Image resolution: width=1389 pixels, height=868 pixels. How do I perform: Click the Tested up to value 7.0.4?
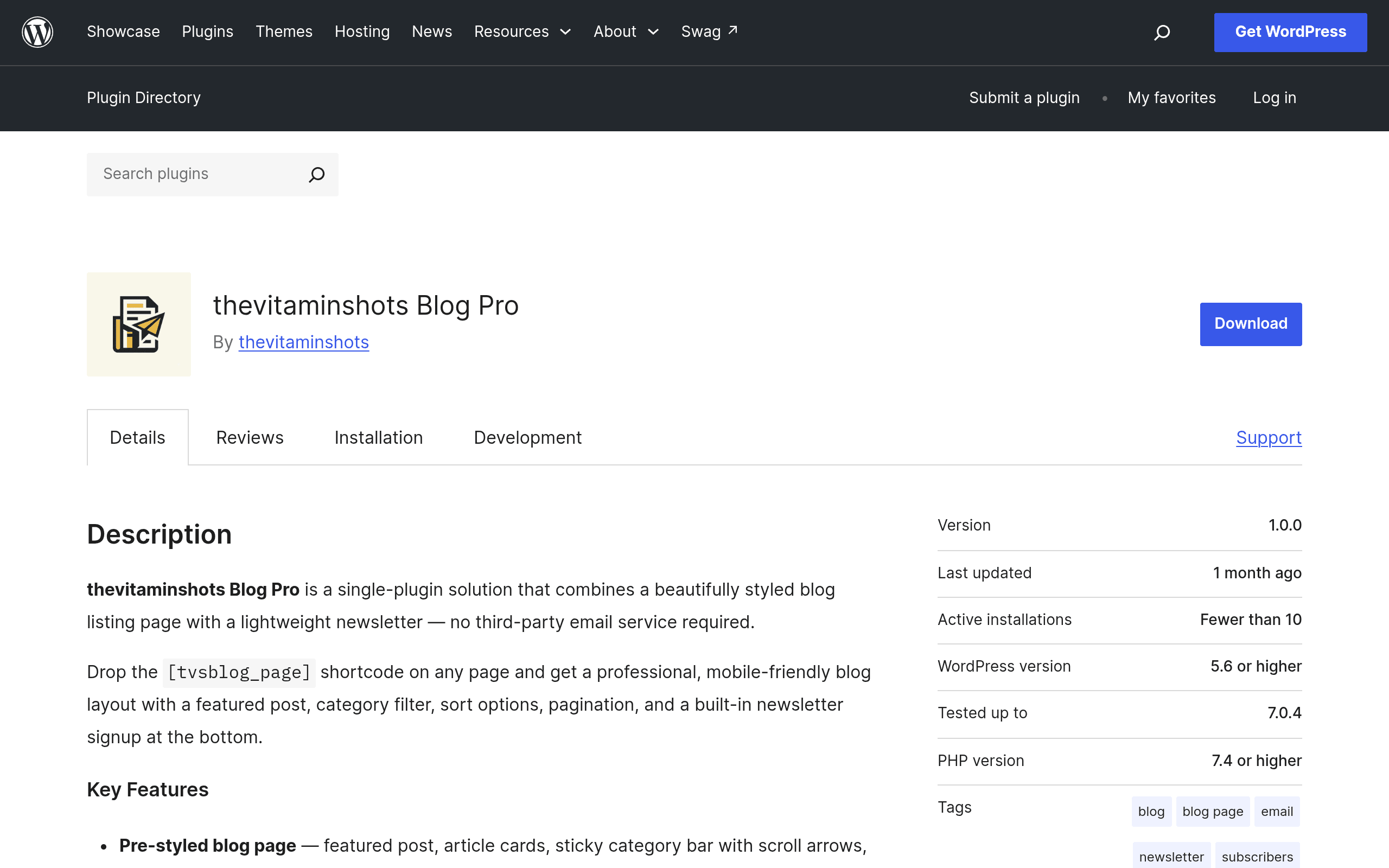coord(1284,713)
